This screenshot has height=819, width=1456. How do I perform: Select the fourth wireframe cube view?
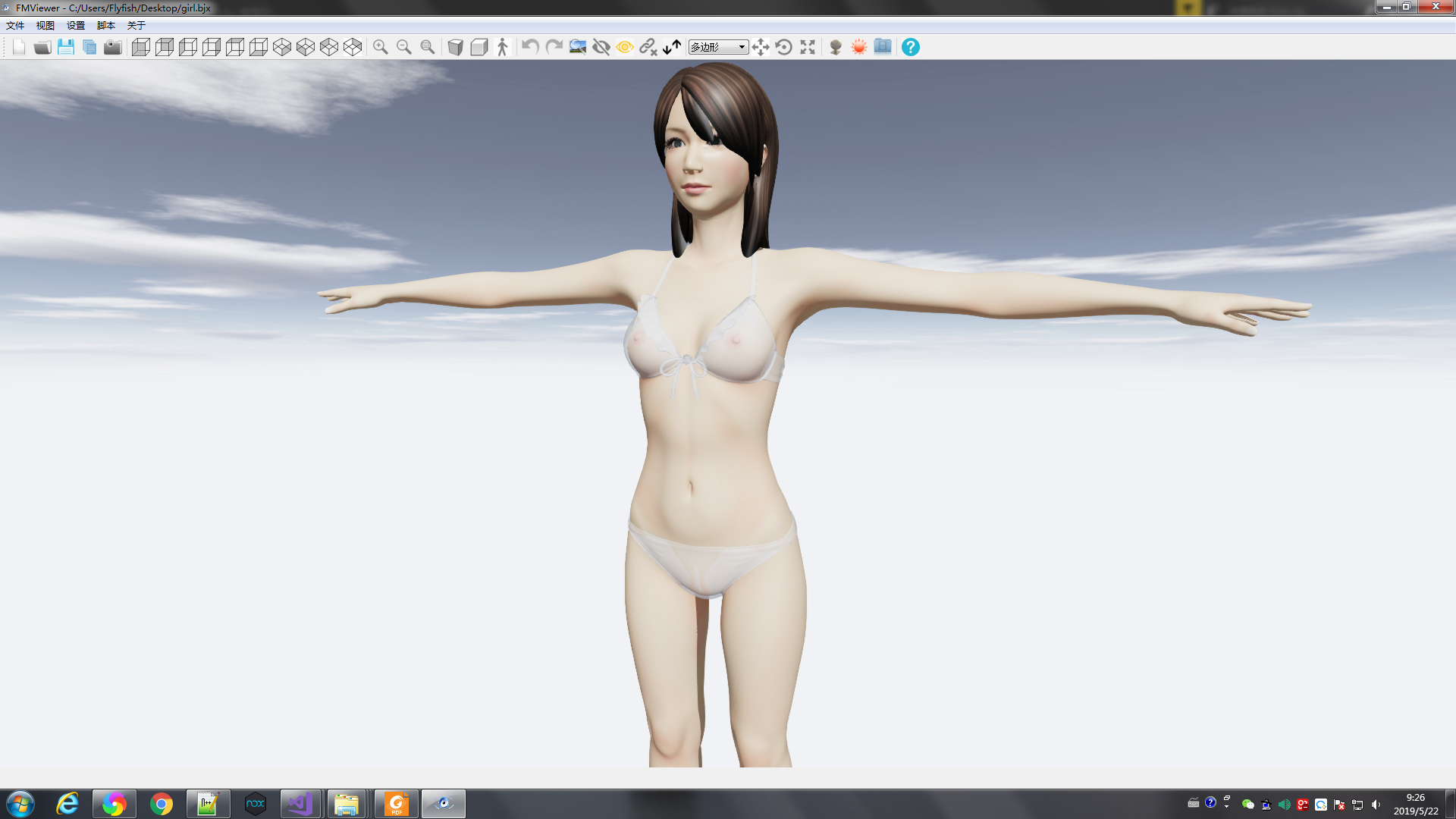click(211, 47)
